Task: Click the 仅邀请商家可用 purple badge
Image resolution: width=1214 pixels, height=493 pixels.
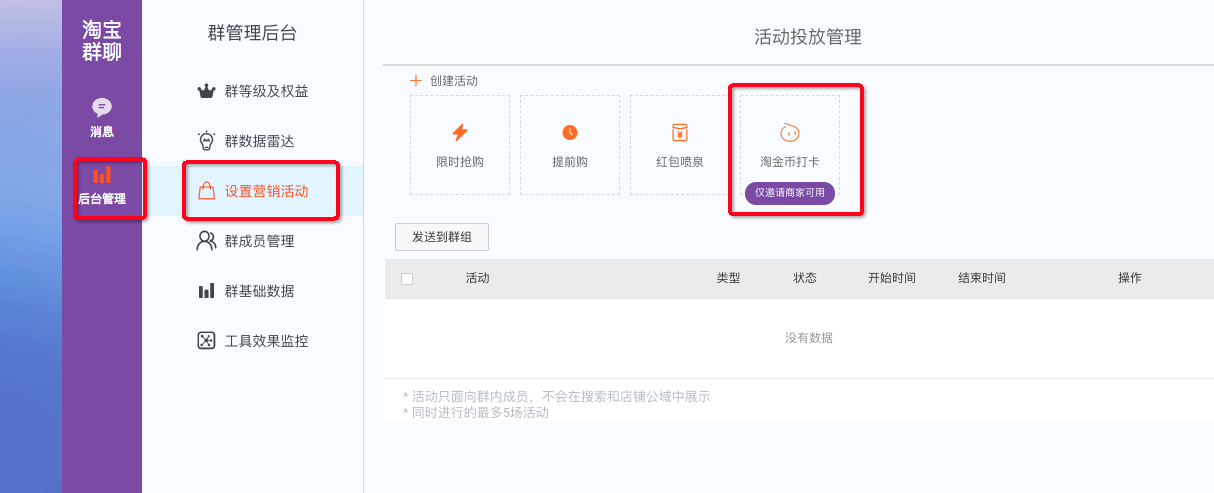Action: click(790, 193)
